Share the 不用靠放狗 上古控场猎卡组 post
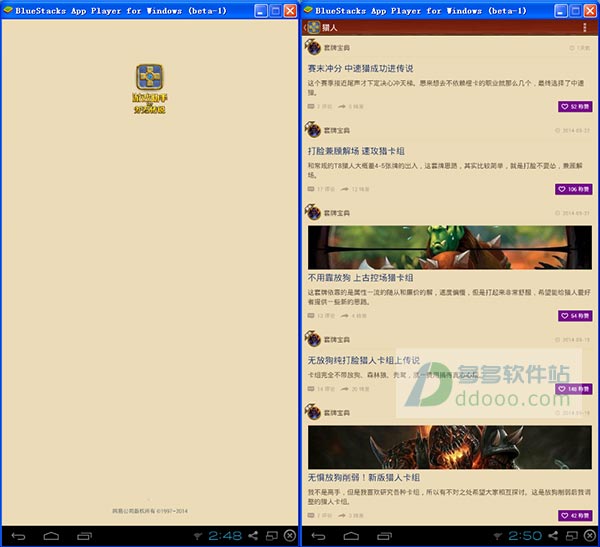This screenshot has height=547, width=600. click(354, 316)
